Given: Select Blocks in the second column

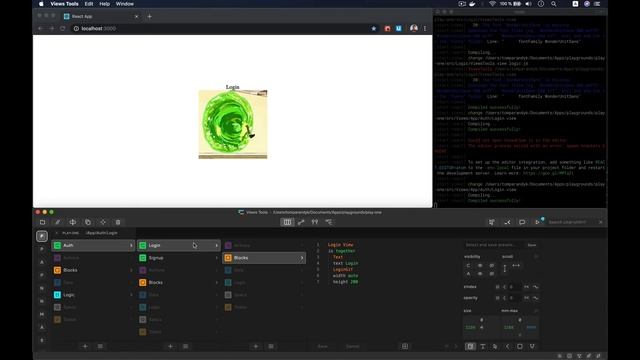Looking at the screenshot, I should click(178, 282).
